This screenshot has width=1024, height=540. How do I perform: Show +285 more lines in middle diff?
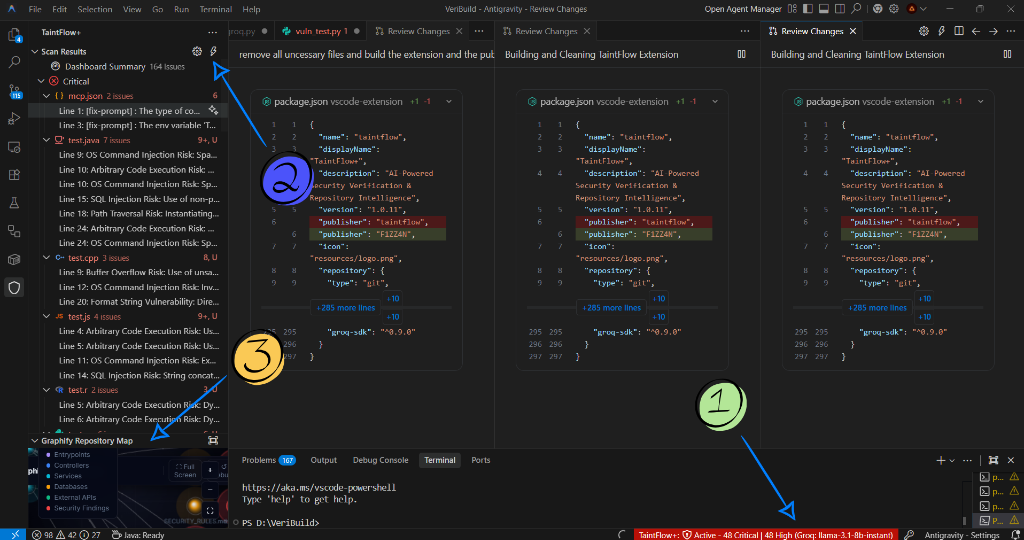pyautogui.click(x=611, y=308)
